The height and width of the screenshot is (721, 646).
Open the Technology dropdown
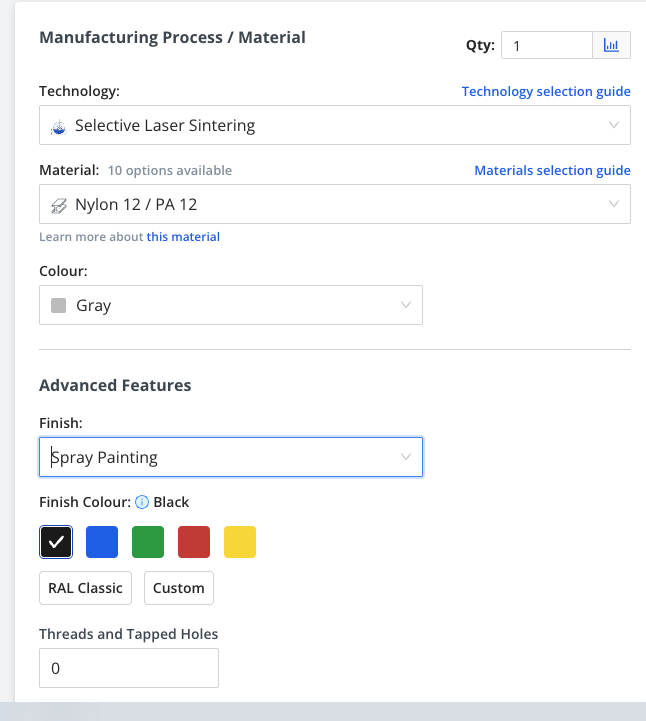coord(334,126)
